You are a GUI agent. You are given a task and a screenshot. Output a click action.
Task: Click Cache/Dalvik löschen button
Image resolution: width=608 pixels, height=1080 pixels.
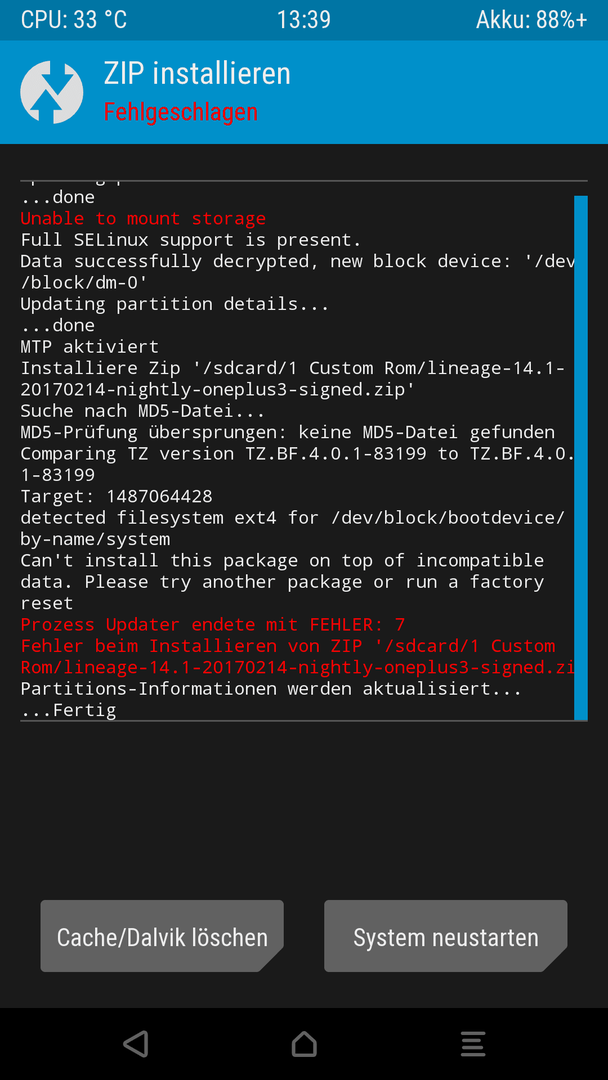click(162, 936)
